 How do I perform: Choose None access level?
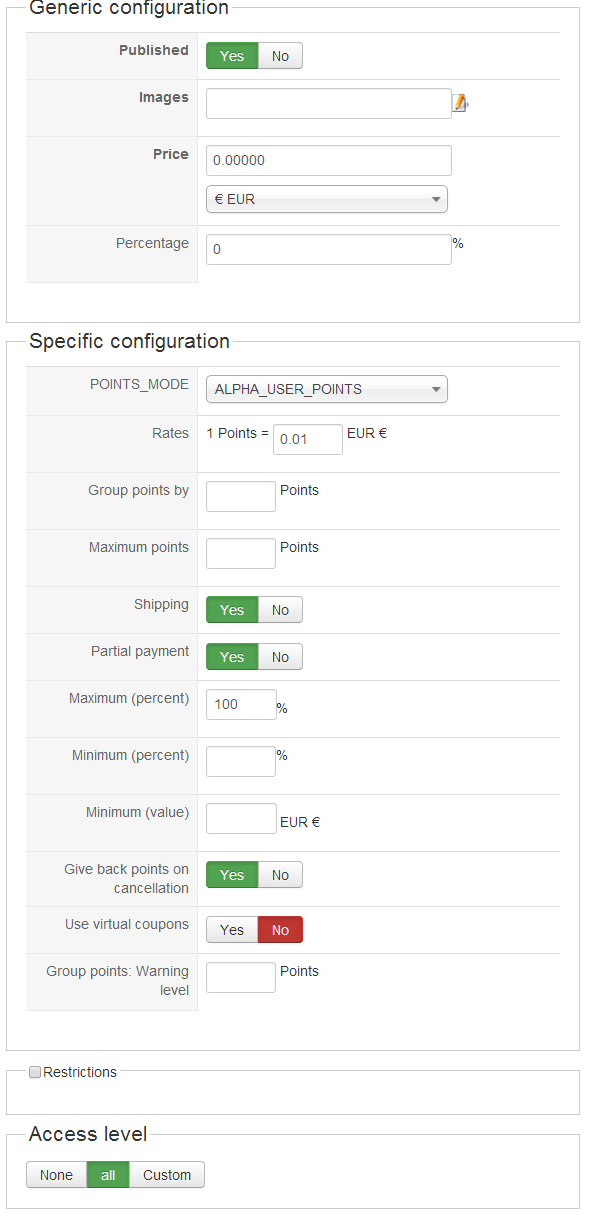click(56, 1175)
